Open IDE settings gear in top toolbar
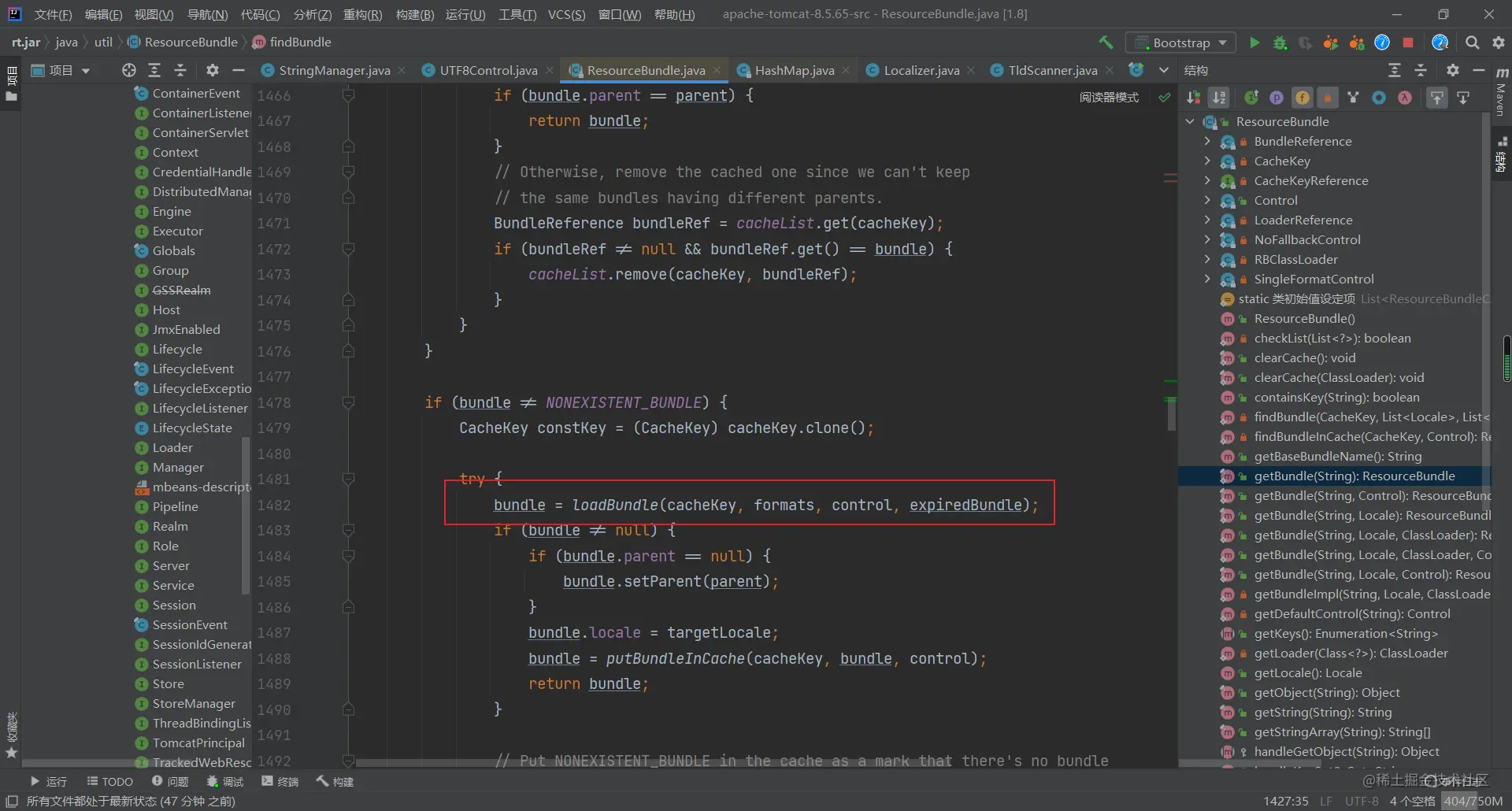 click(x=1498, y=43)
